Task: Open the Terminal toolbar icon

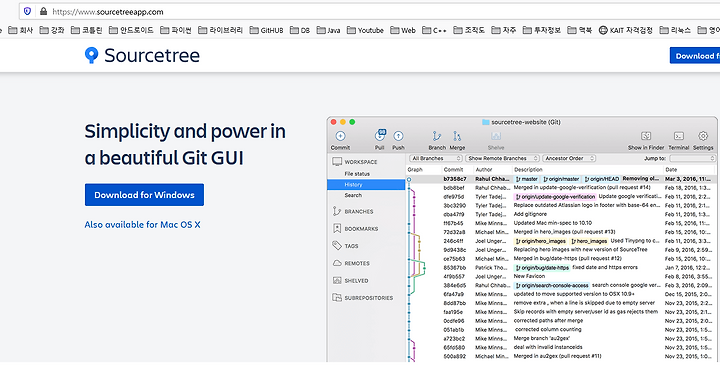Action: click(679, 136)
